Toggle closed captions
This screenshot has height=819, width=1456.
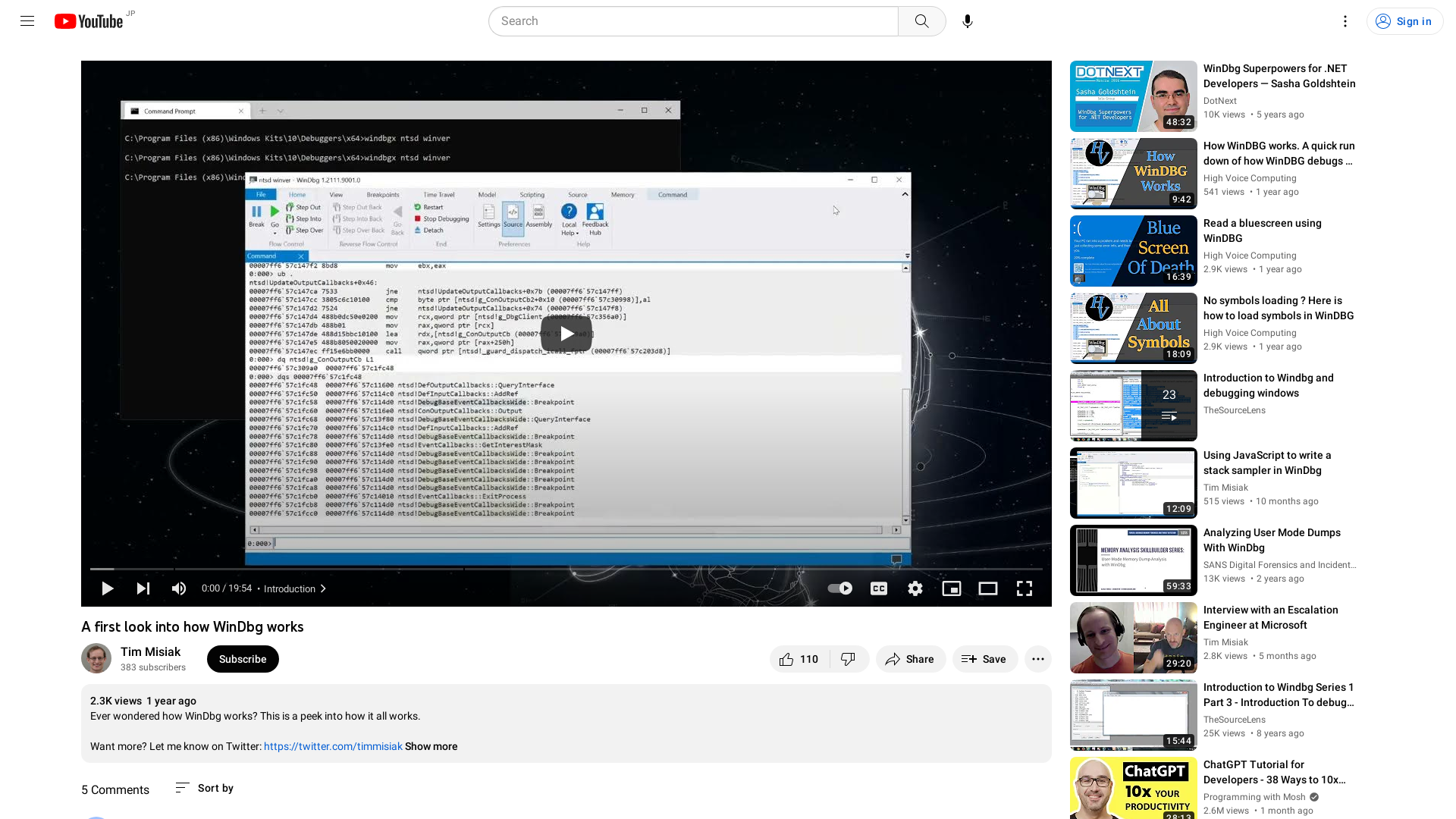tap(879, 588)
